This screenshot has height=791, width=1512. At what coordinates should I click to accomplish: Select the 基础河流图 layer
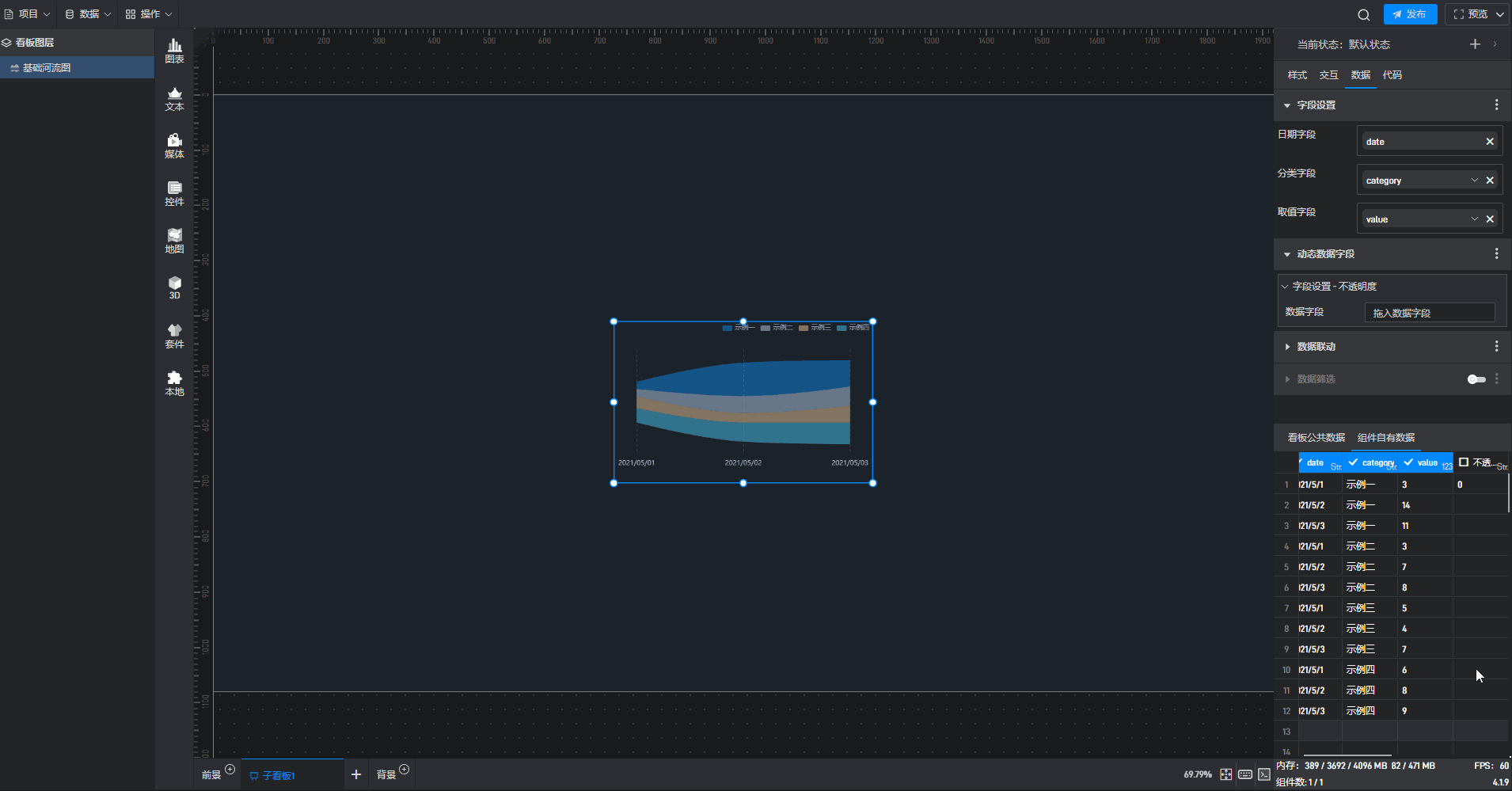47,68
